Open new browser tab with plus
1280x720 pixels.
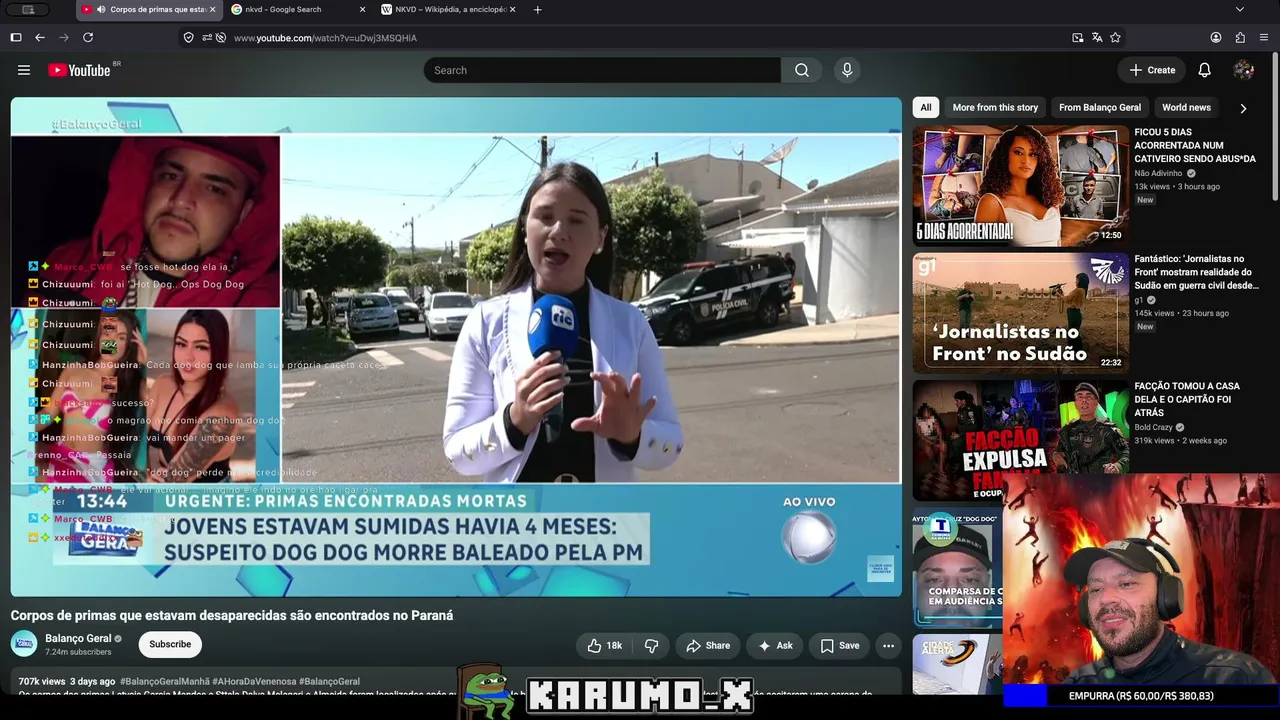(x=538, y=10)
